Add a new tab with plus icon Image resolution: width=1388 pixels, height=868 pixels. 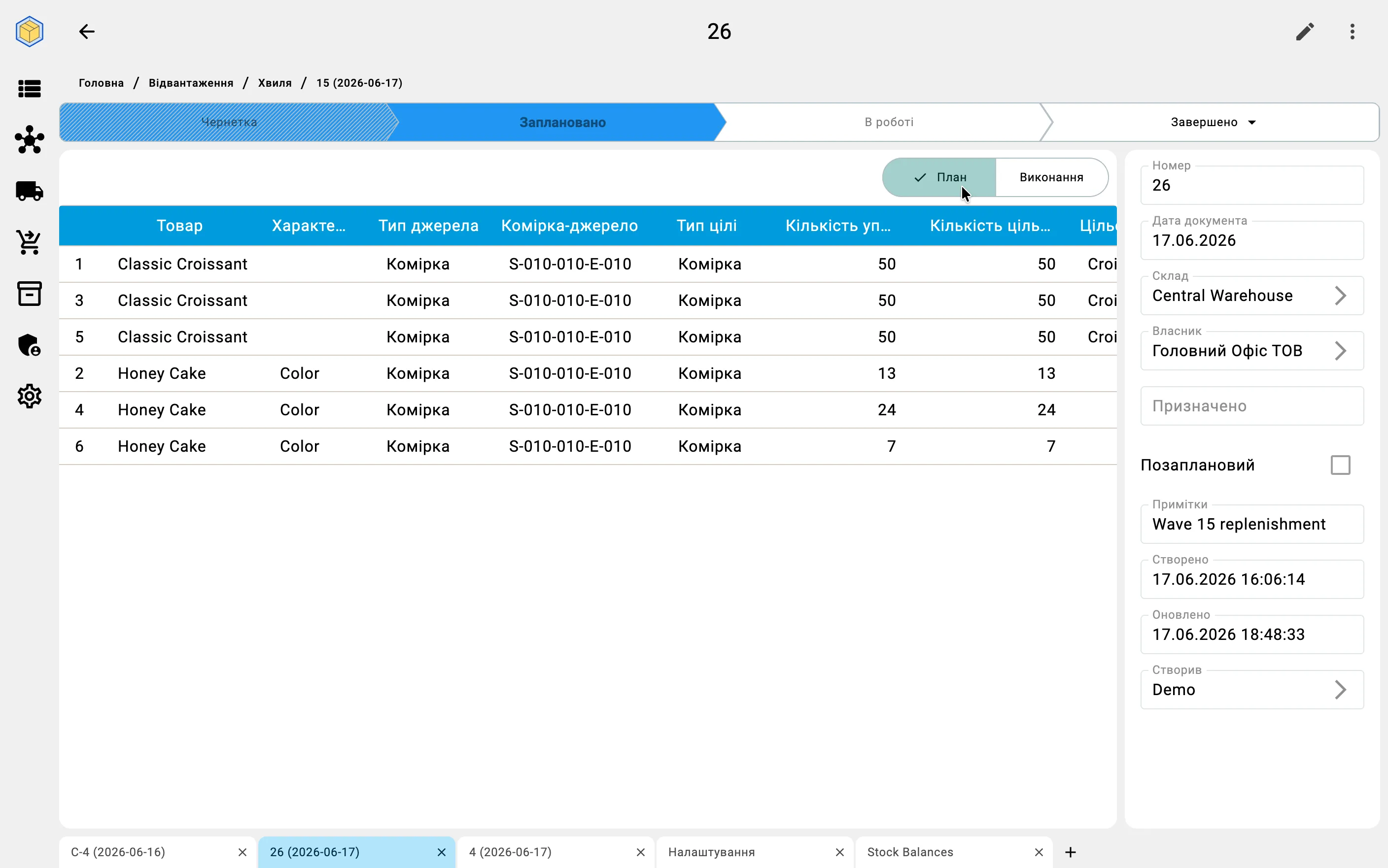click(1071, 852)
